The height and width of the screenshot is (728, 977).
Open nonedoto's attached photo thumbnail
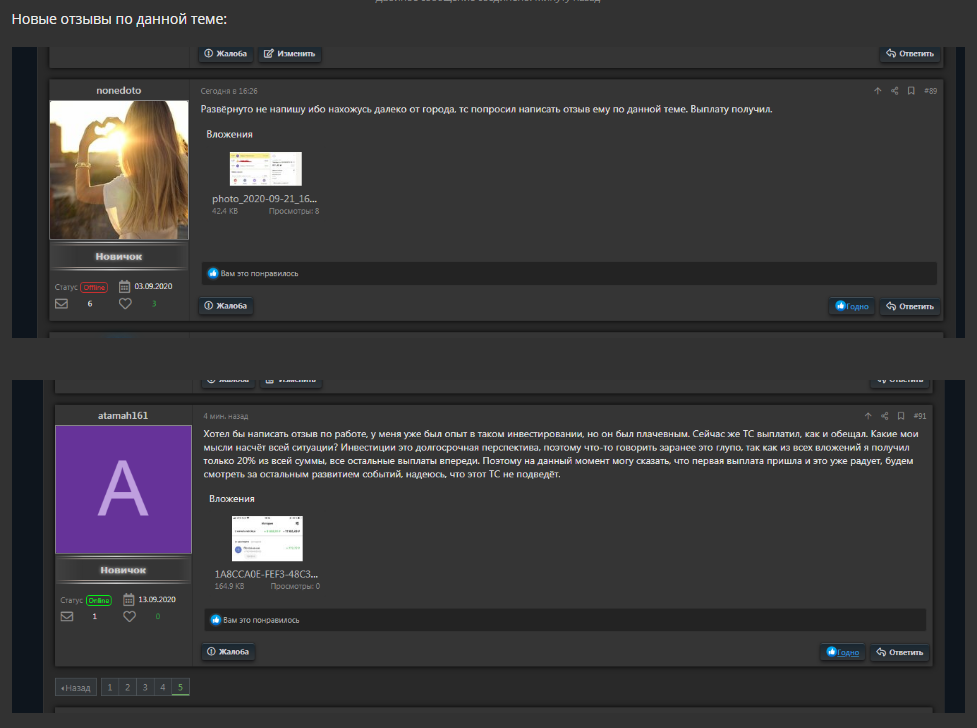point(265,169)
